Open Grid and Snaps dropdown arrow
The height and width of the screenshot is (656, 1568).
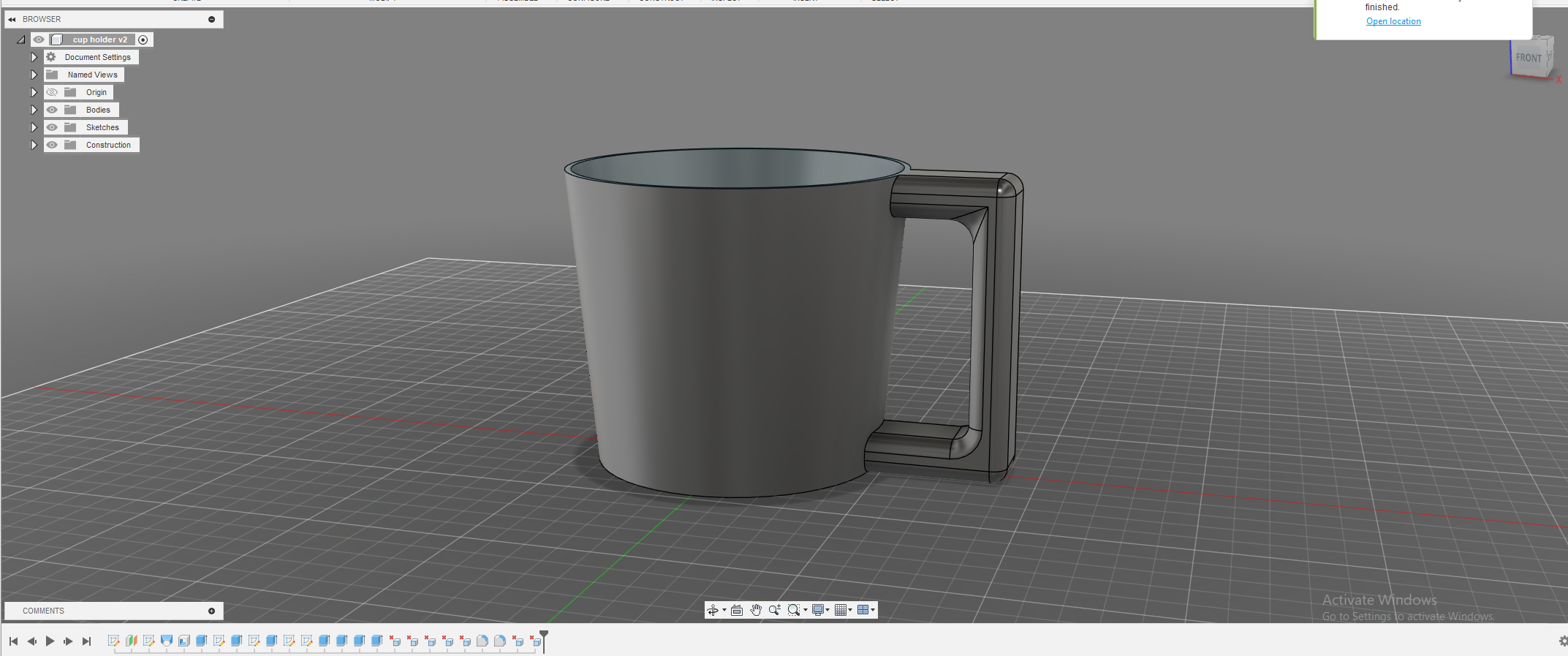click(850, 610)
